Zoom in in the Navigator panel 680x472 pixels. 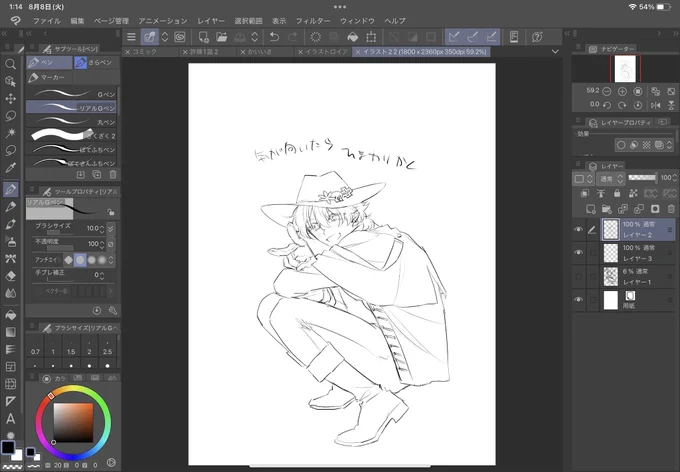coord(622,92)
